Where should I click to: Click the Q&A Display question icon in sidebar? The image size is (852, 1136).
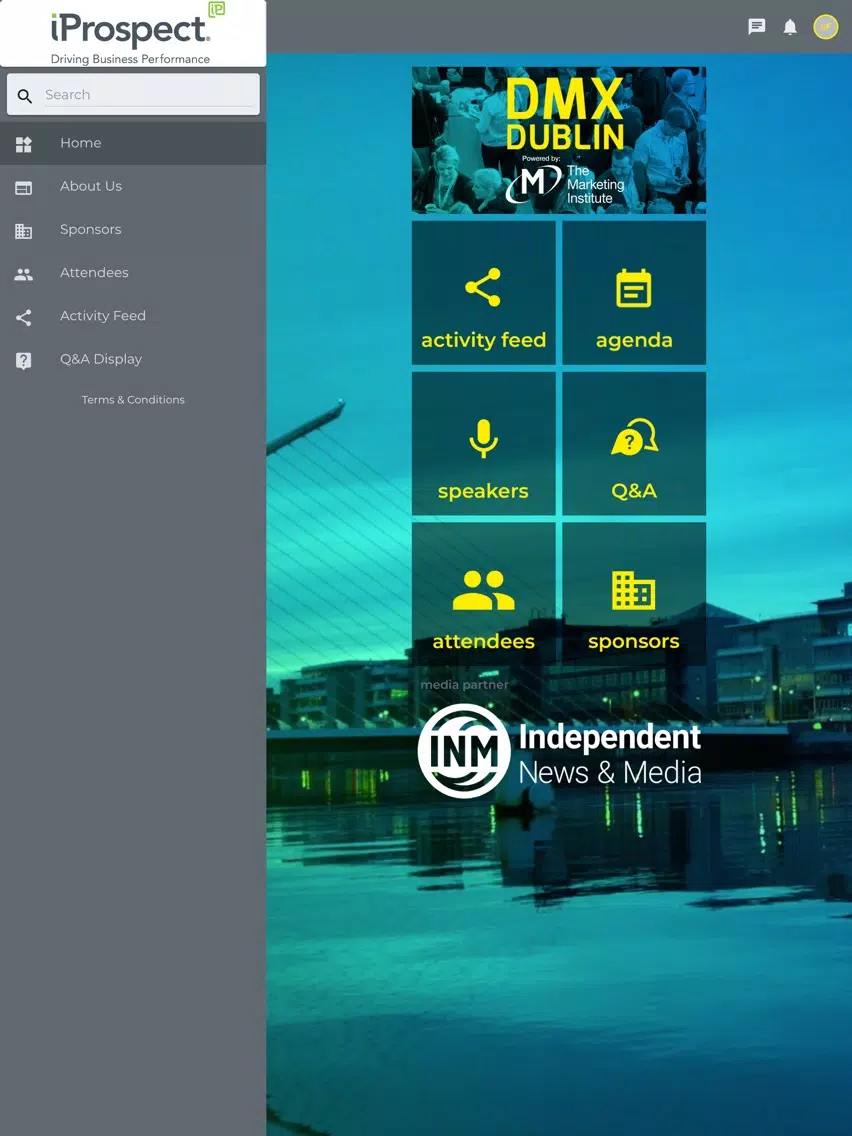click(x=23, y=361)
